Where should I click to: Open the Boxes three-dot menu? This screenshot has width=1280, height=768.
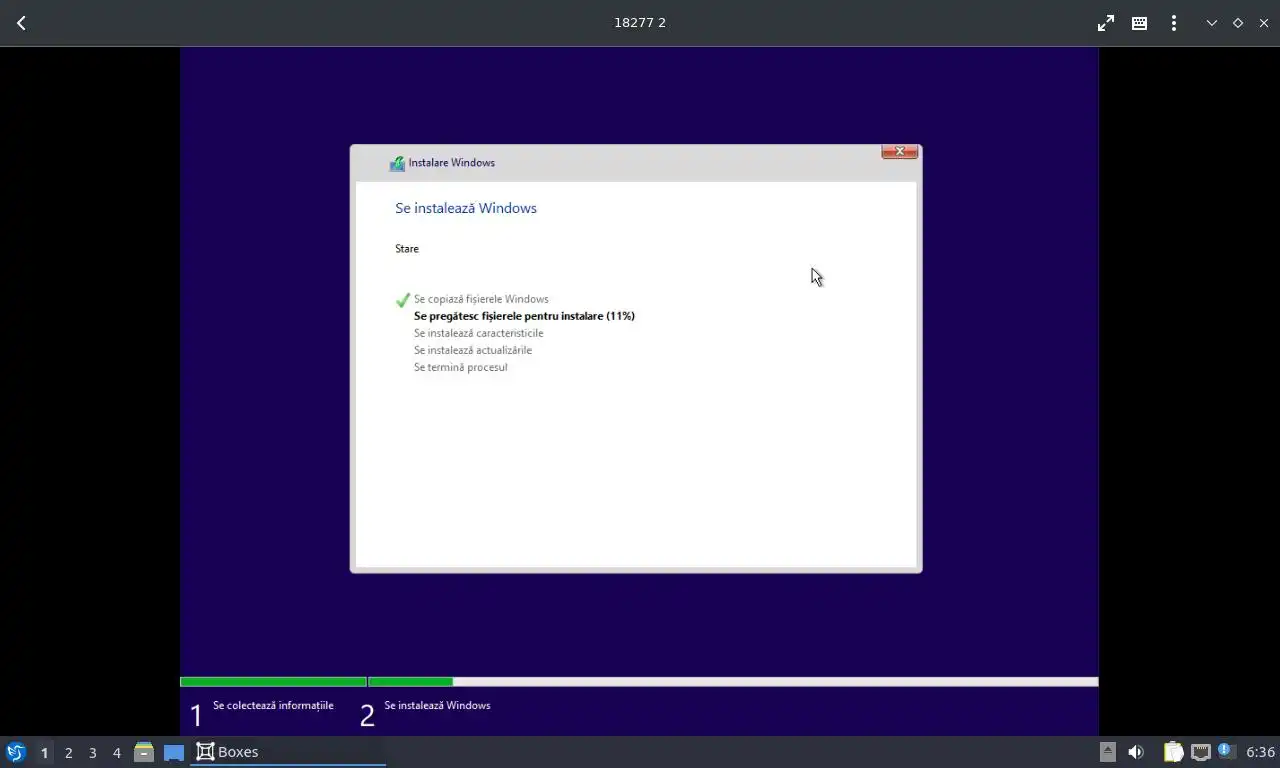tap(1173, 22)
